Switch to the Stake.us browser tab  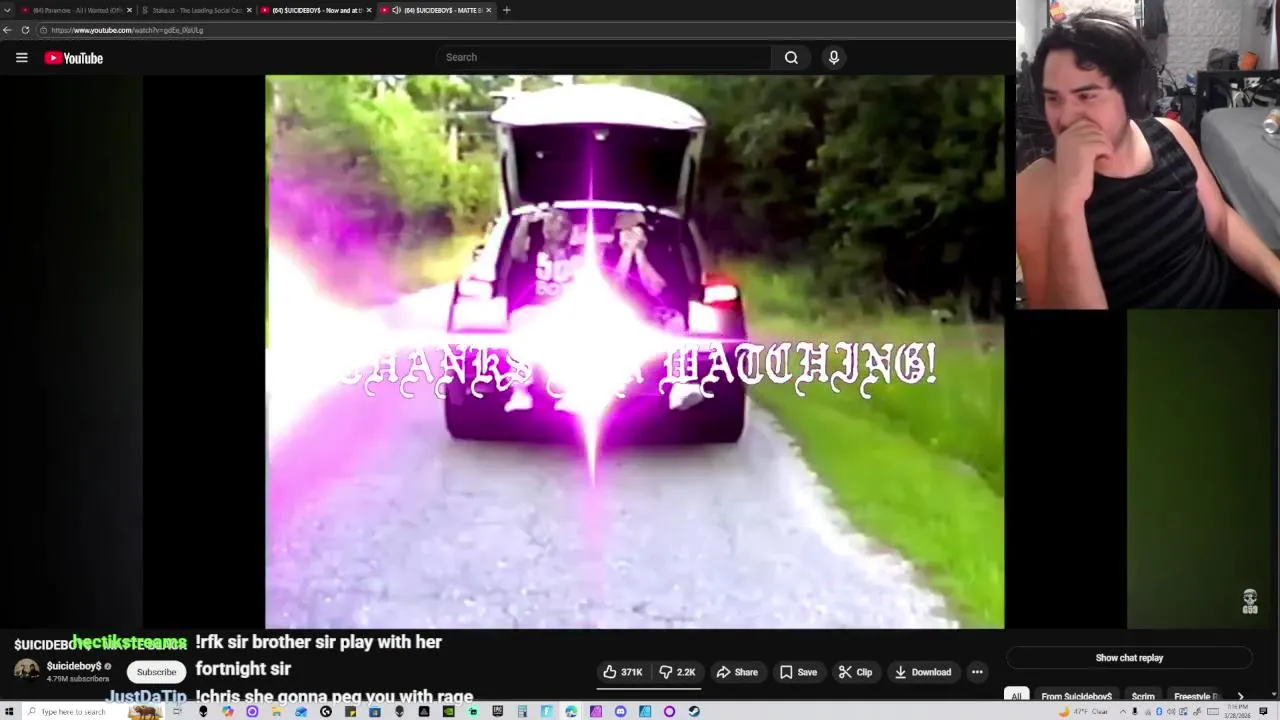pyautogui.click(x=196, y=10)
